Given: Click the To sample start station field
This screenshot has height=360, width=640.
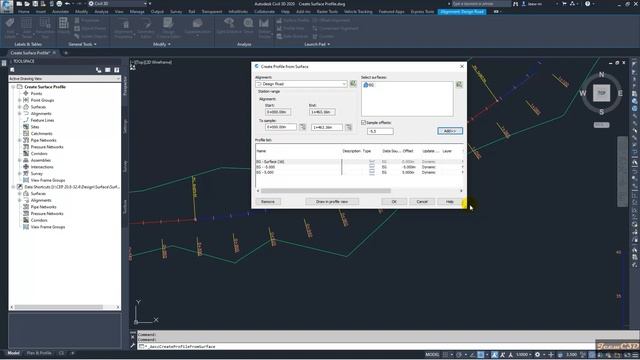Looking at the screenshot, I should click(281, 127).
